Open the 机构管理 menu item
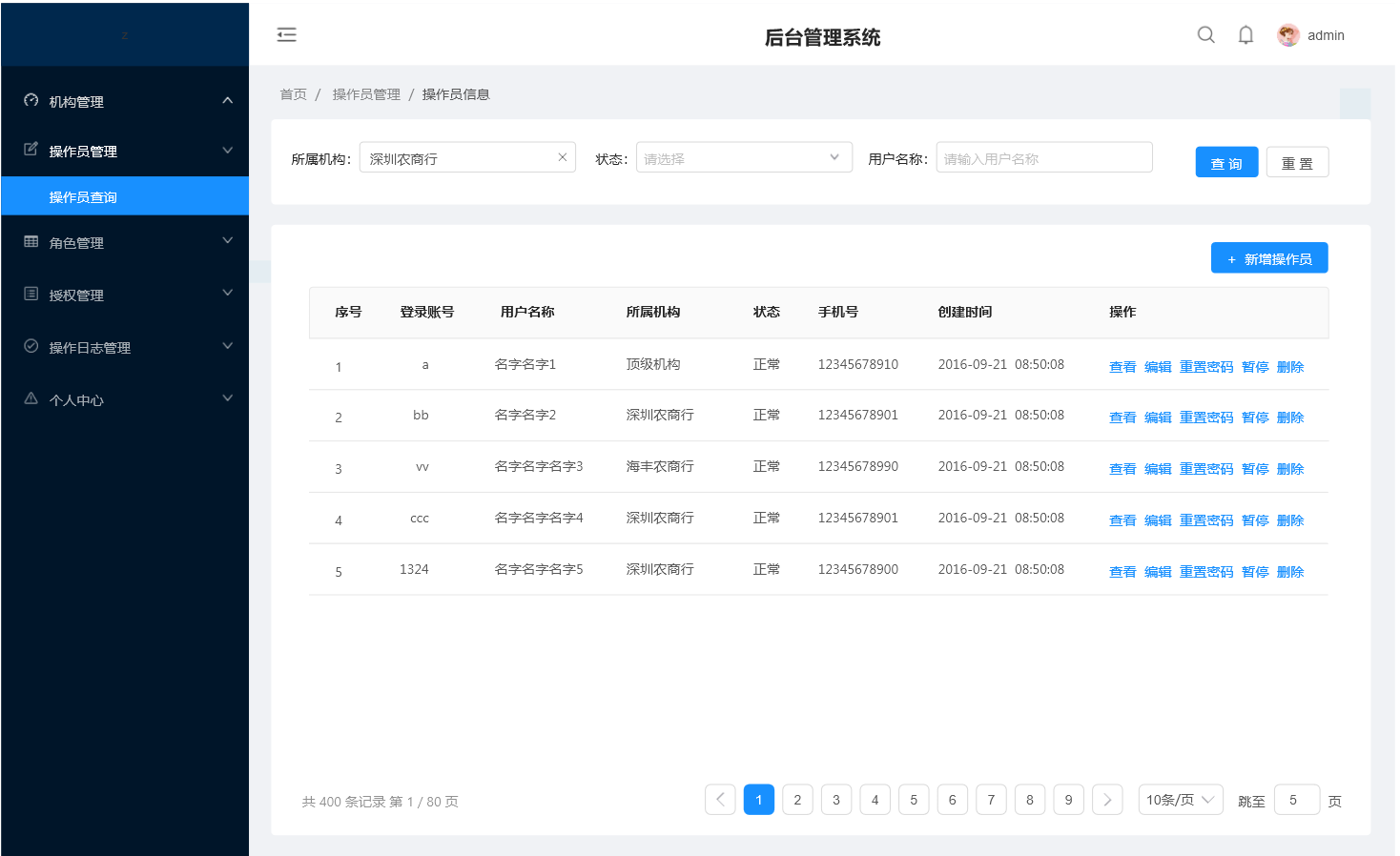 pos(125,101)
